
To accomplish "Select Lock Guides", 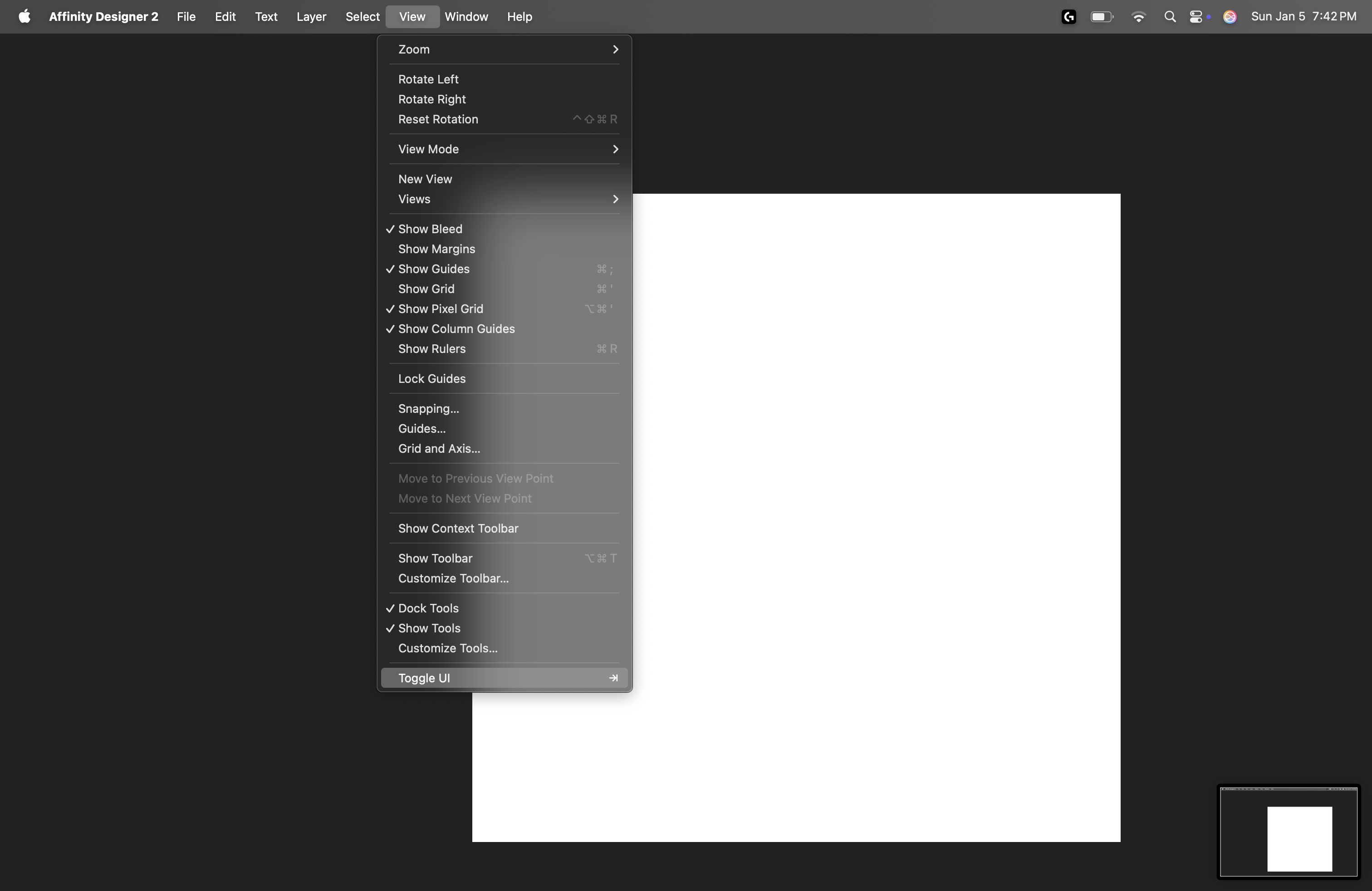I will tap(505, 379).
